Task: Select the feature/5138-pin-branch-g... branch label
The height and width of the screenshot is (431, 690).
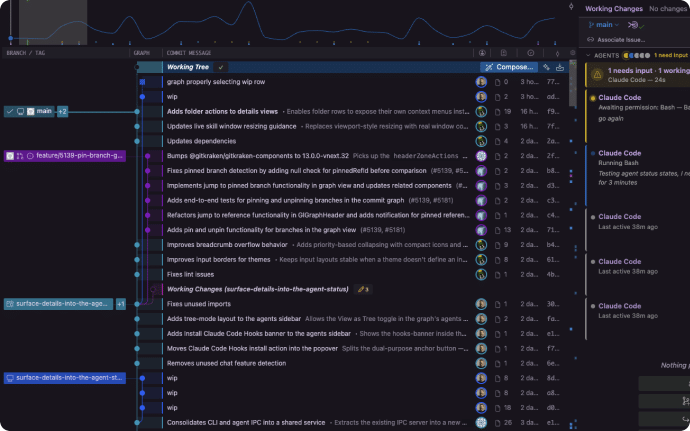Action: coord(65,156)
